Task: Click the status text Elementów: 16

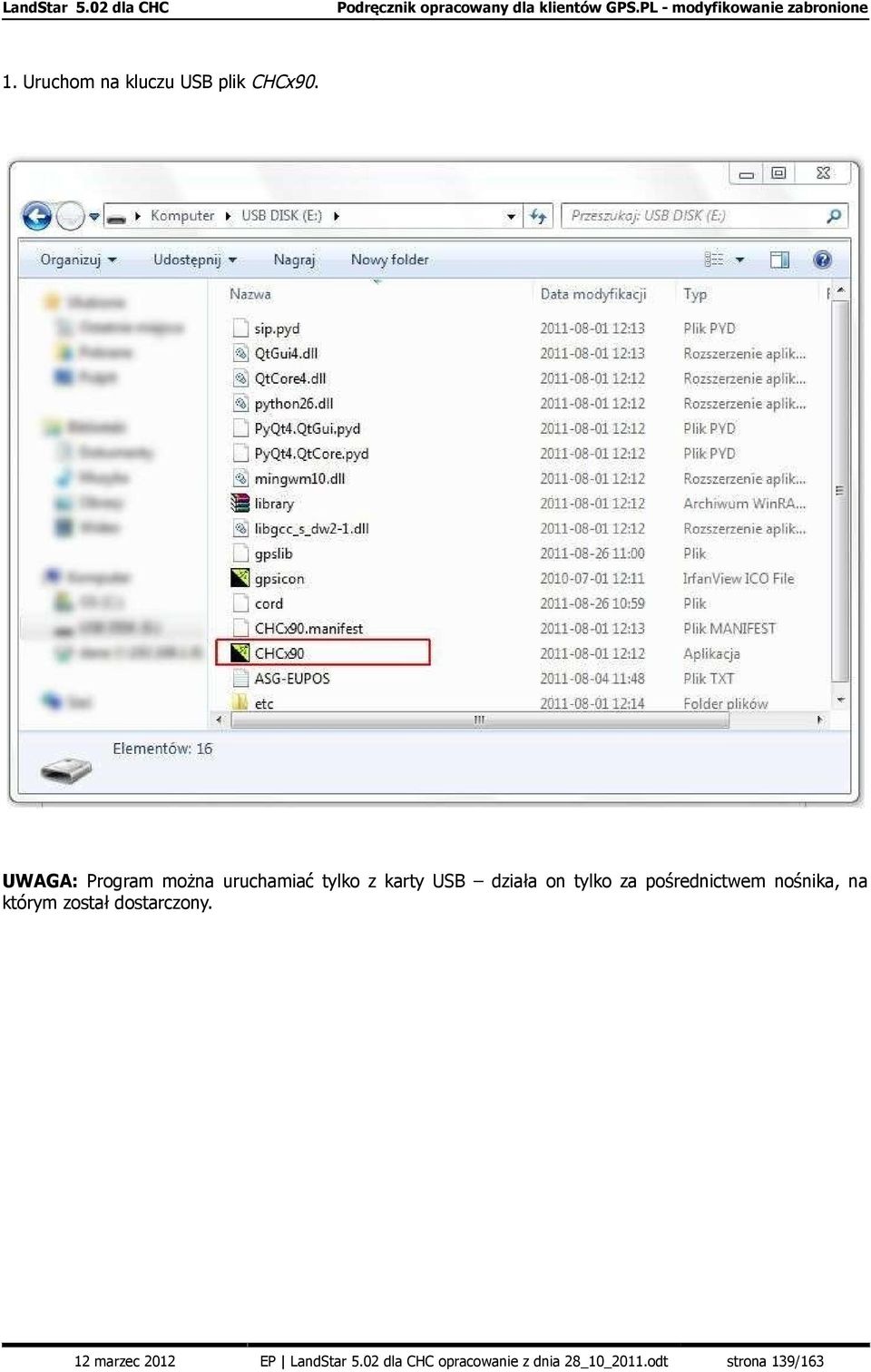Action: [x=162, y=749]
